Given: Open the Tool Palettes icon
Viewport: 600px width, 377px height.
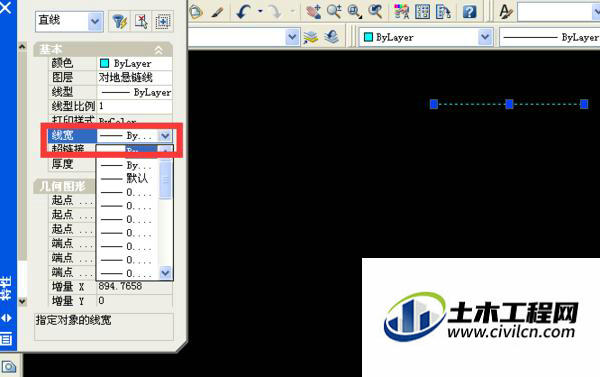Looking at the screenshot, I should (443, 12).
